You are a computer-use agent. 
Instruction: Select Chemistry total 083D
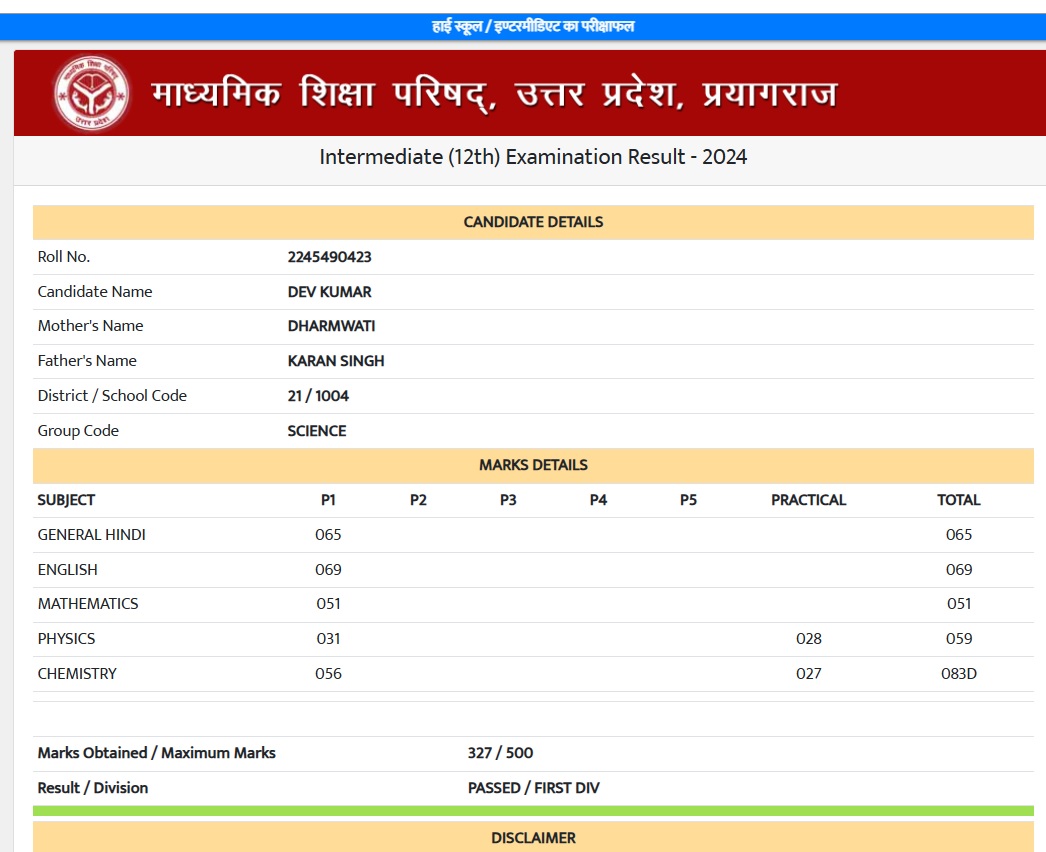(959, 674)
